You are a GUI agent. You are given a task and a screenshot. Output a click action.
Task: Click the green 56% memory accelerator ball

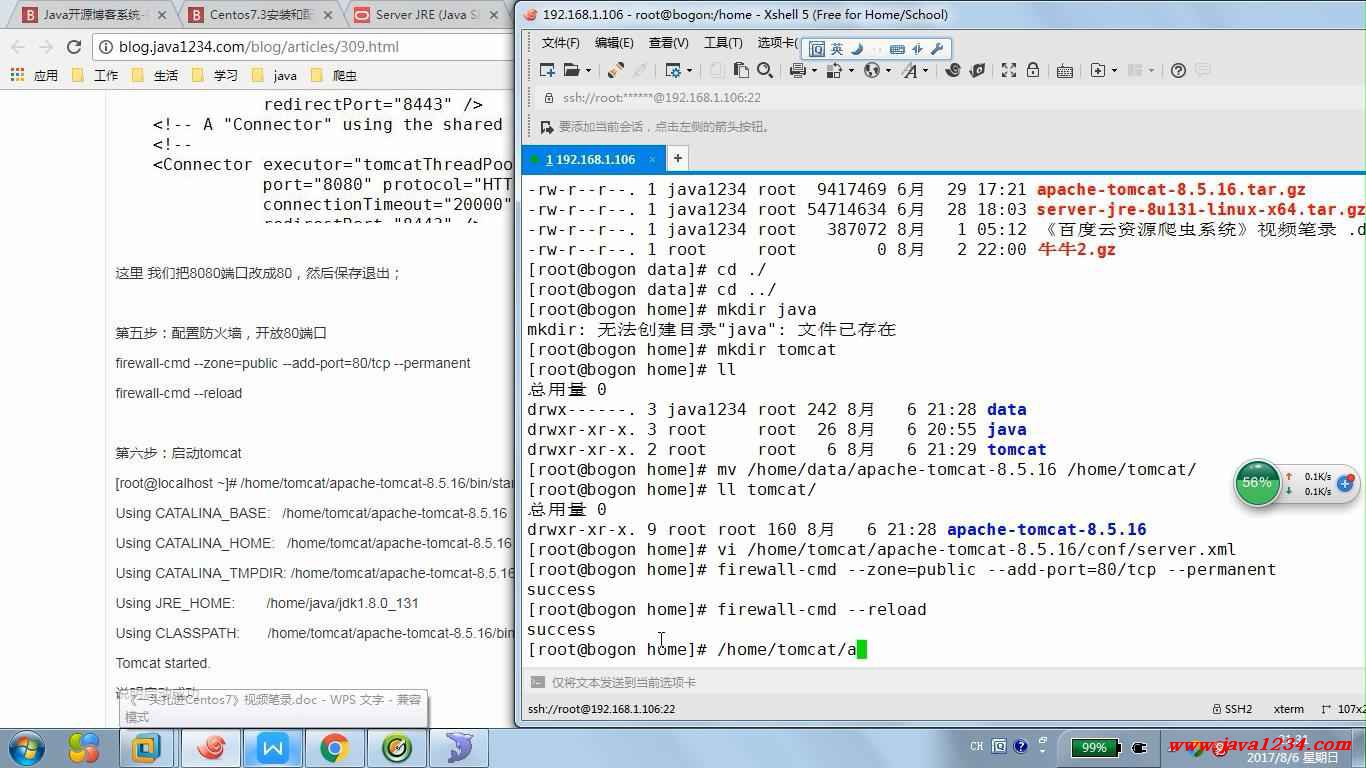pos(1257,483)
